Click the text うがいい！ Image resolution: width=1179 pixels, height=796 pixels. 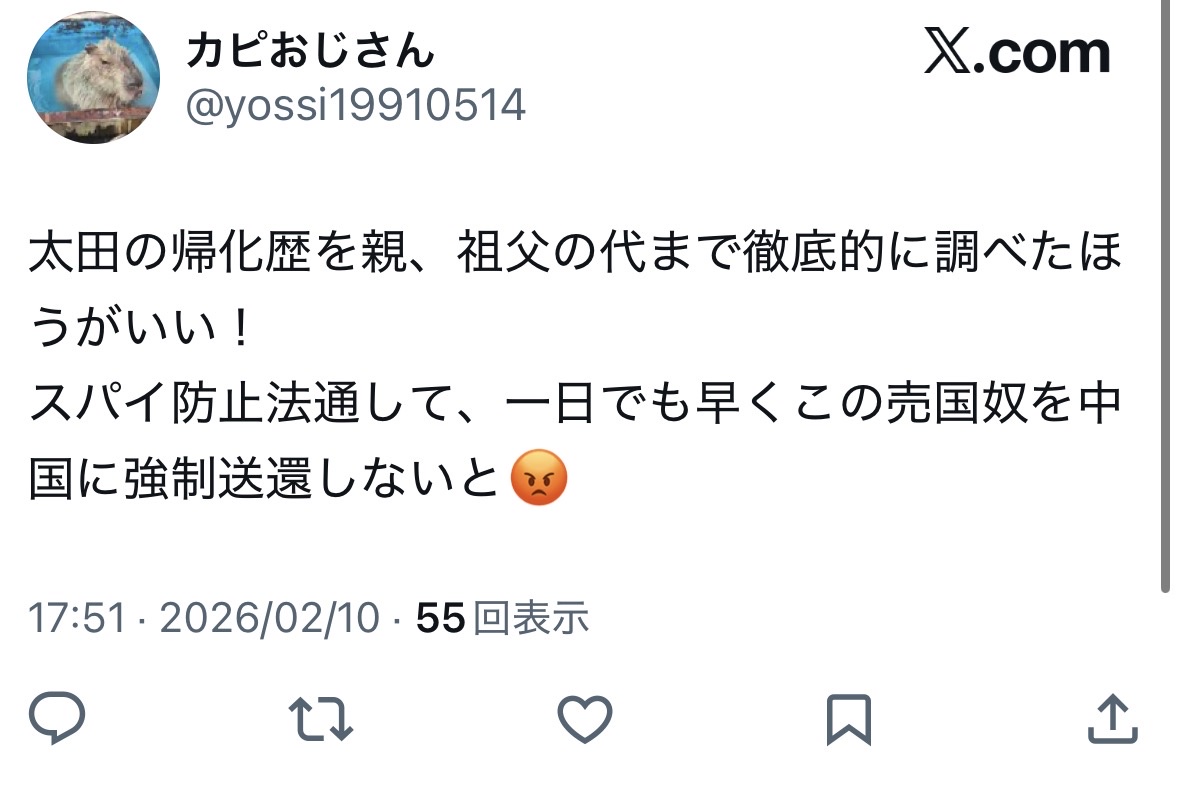pyautogui.click(x=140, y=328)
